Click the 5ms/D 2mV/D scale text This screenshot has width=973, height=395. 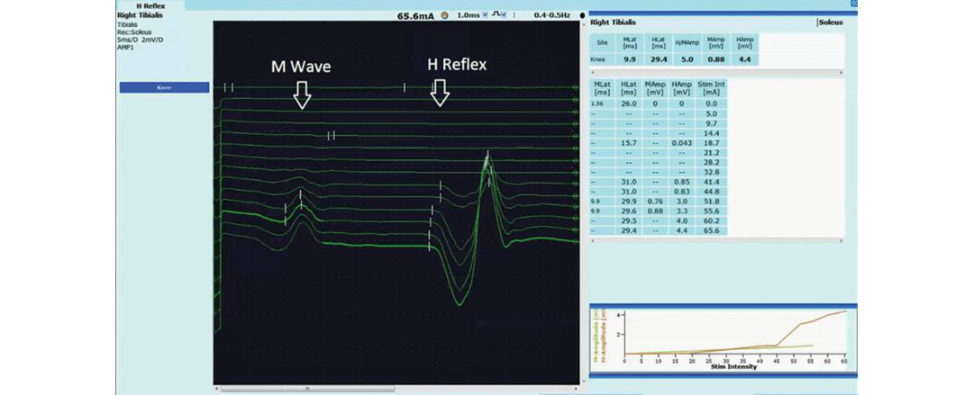click(x=140, y=40)
